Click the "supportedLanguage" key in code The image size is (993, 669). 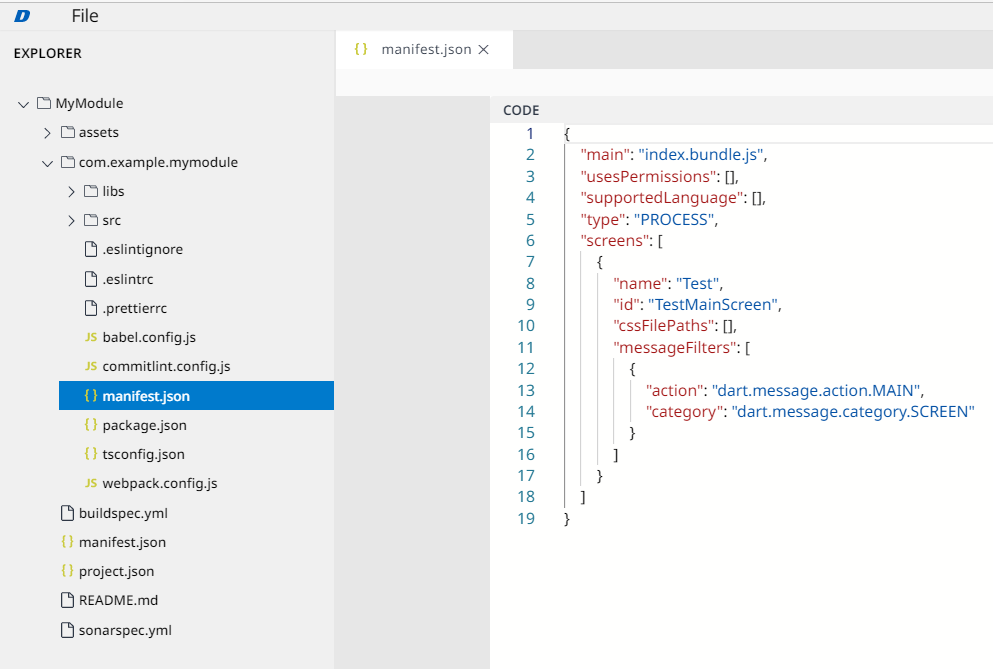pyautogui.click(x=662, y=198)
